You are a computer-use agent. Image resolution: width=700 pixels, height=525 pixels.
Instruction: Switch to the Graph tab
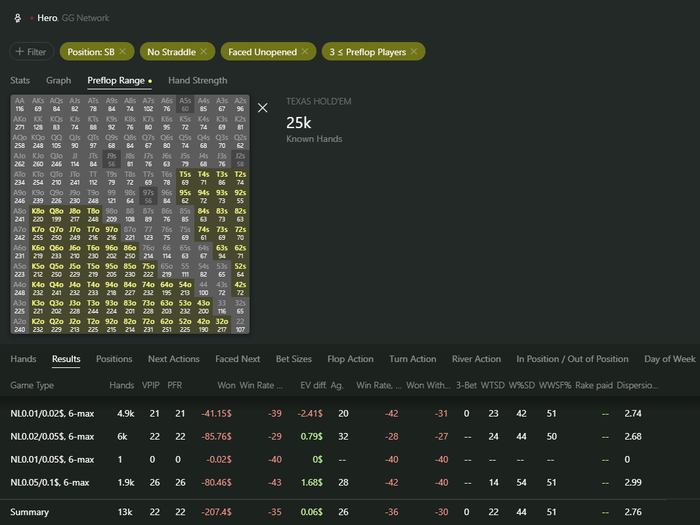click(x=58, y=80)
